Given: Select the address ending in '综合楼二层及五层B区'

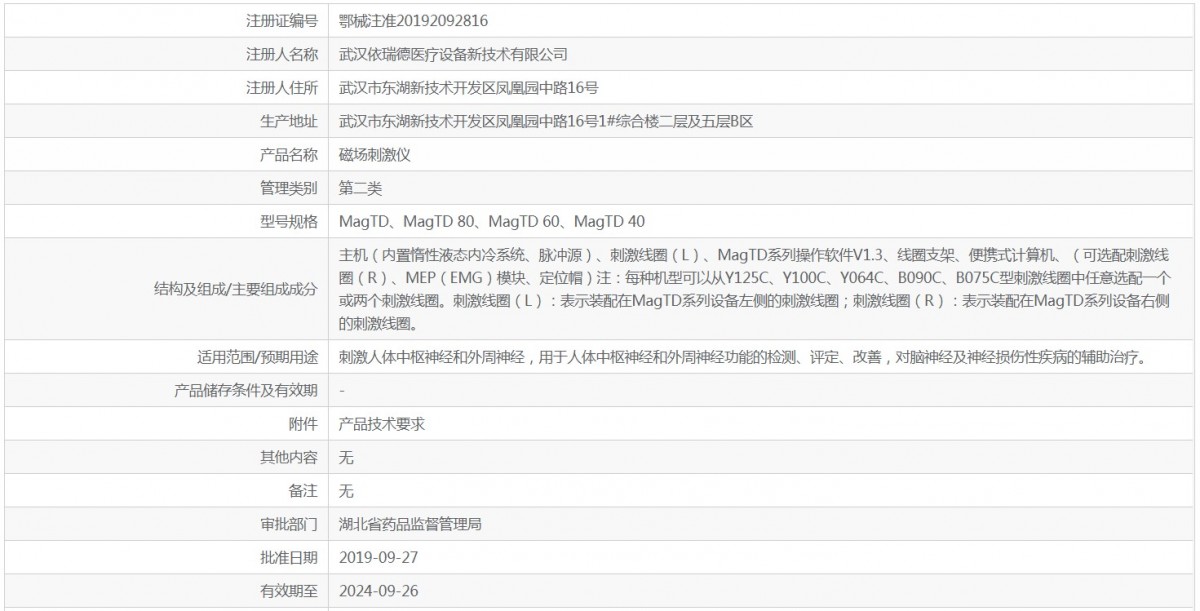Looking at the screenshot, I should point(546,121).
